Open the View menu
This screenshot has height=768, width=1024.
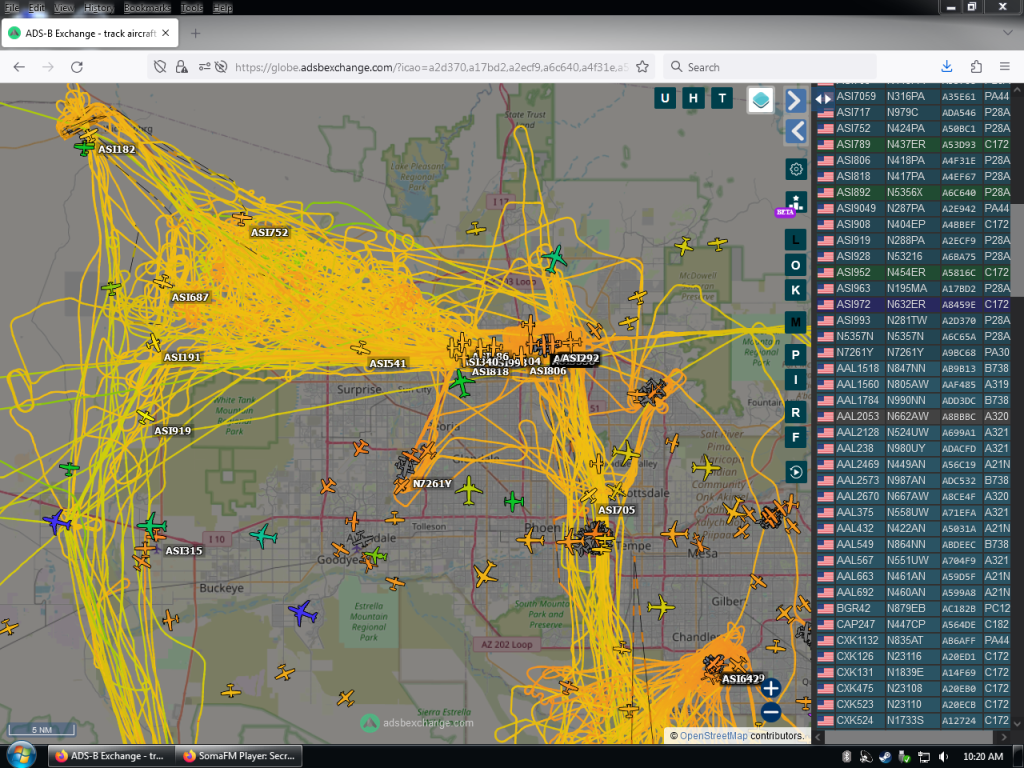coord(64,8)
